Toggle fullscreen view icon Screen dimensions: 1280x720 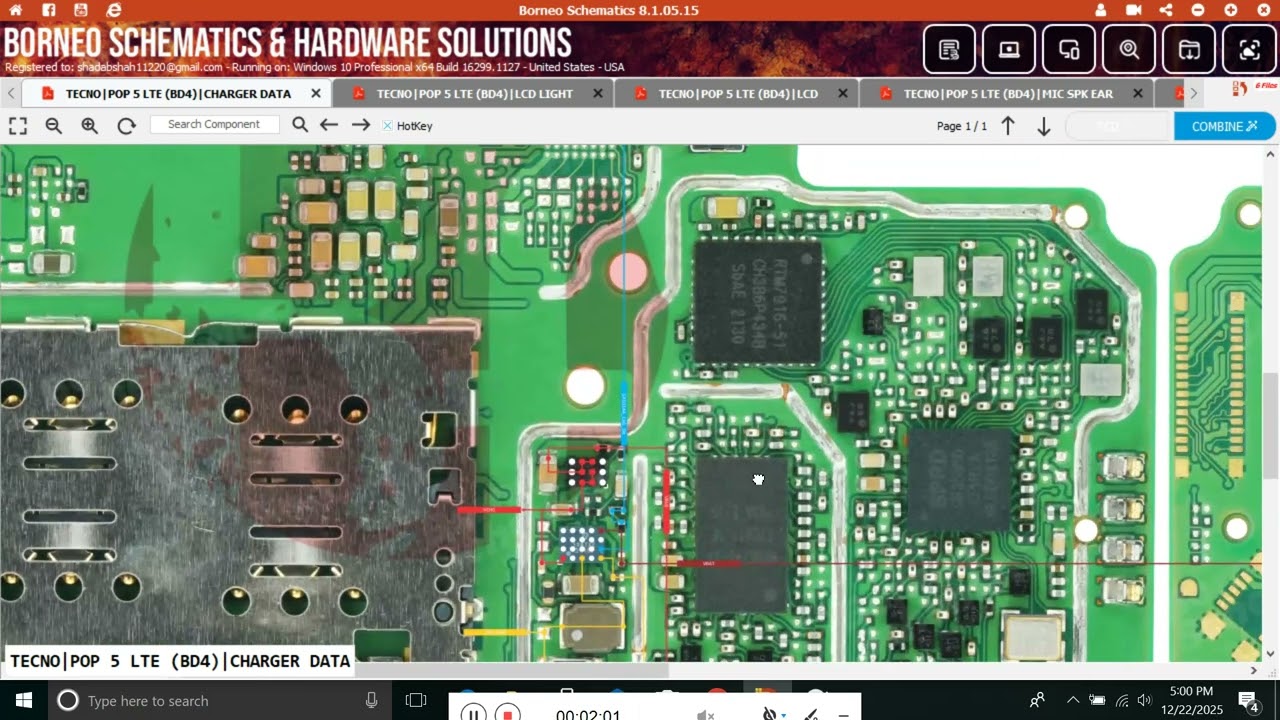click(18, 126)
